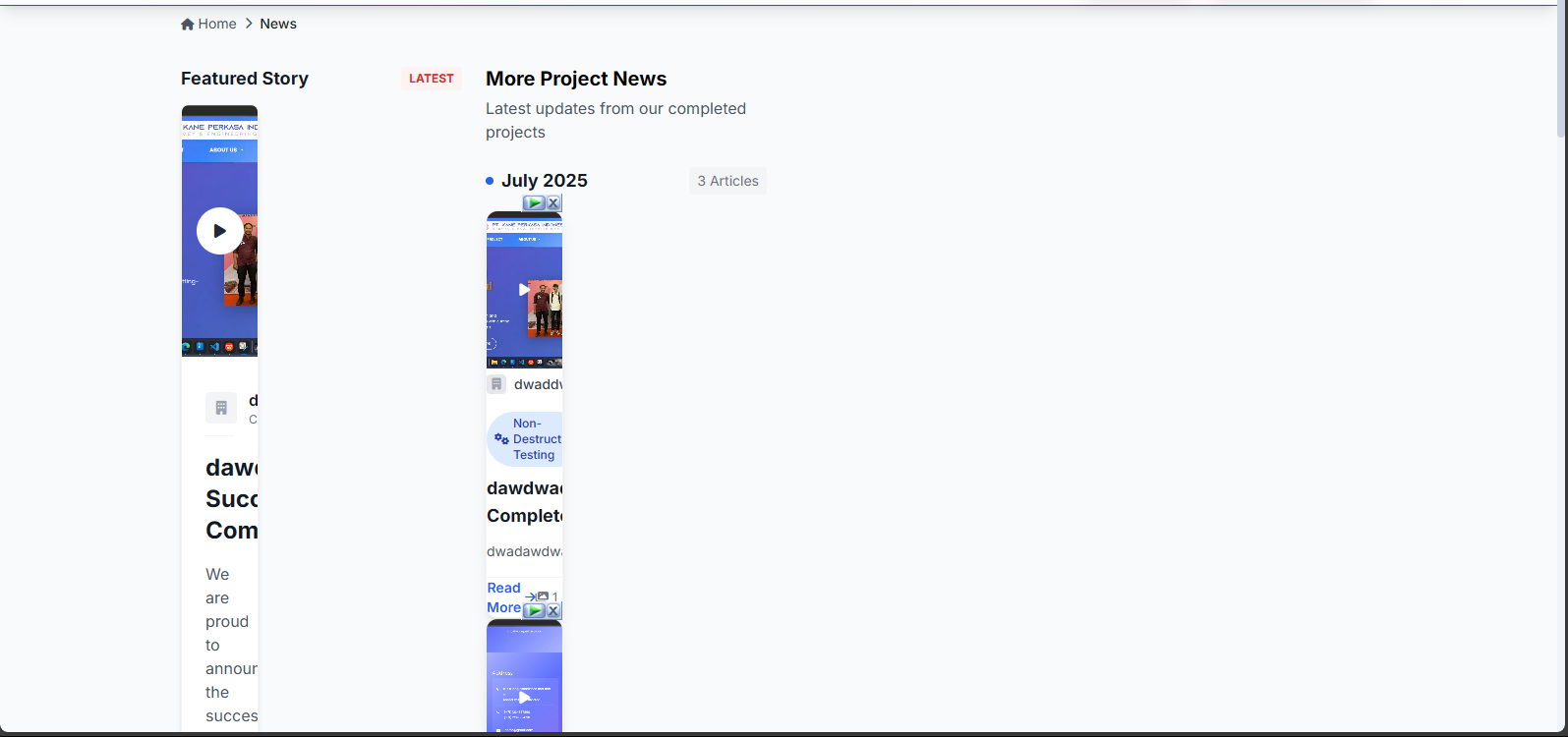Image resolution: width=1568 pixels, height=737 pixels.
Task: Open the Featured Story headline
Action: [232, 498]
